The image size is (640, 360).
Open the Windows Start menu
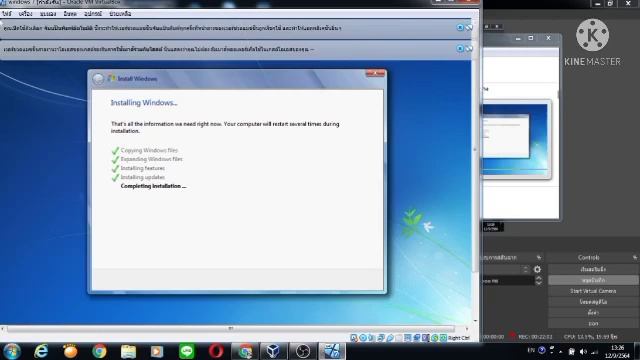pyautogui.click(x=12, y=351)
